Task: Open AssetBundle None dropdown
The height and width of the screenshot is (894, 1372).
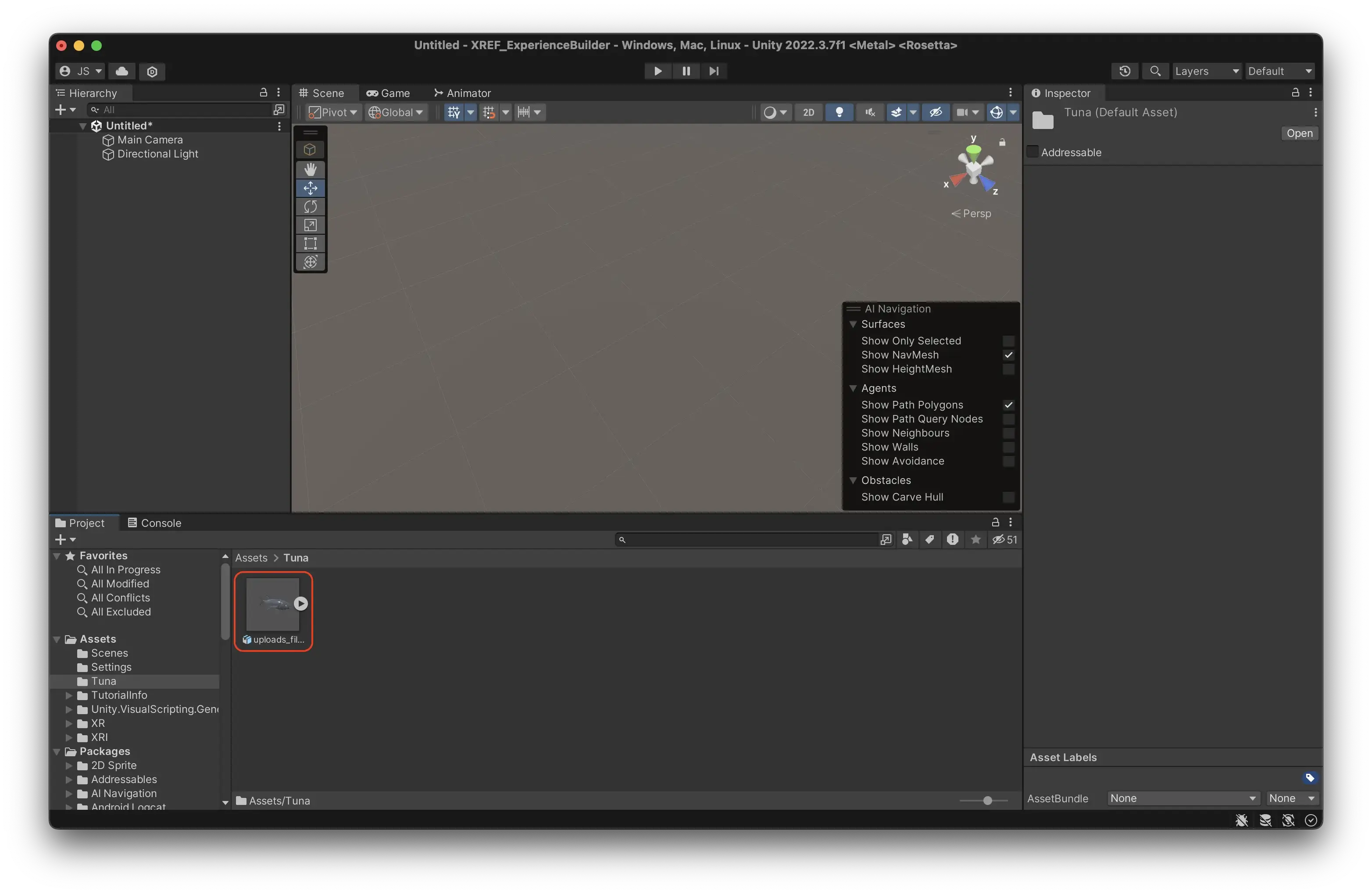Action: 1182,798
